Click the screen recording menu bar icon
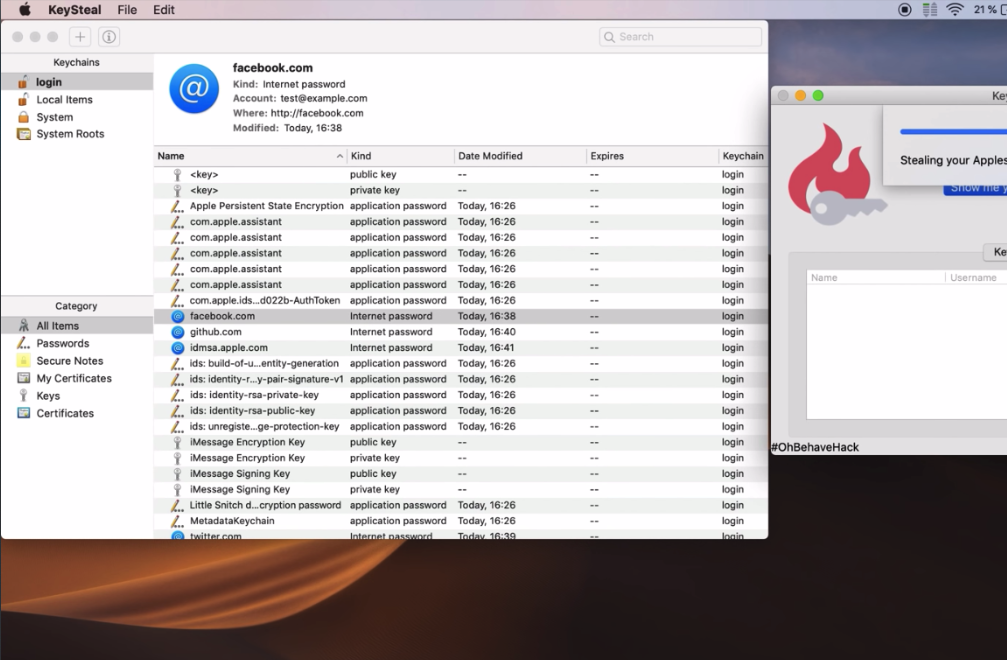The height and width of the screenshot is (660, 1007). pyautogui.click(x=904, y=10)
